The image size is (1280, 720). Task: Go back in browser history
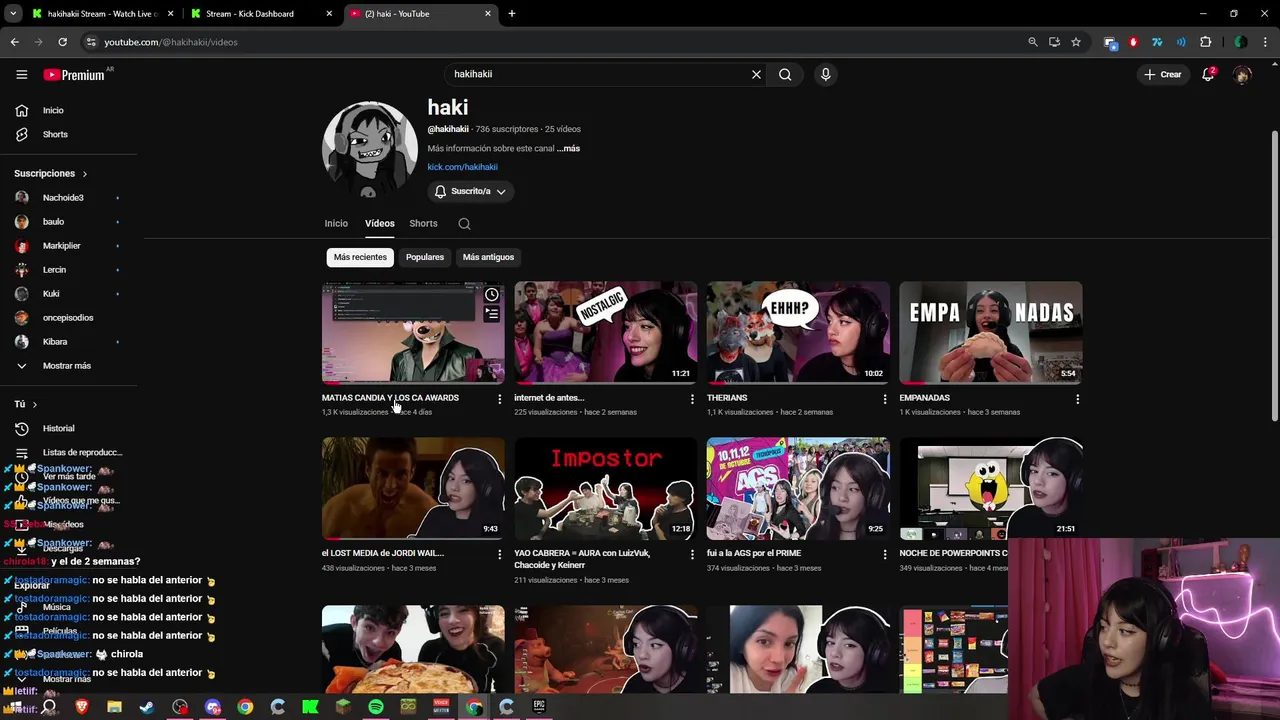click(14, 42)
